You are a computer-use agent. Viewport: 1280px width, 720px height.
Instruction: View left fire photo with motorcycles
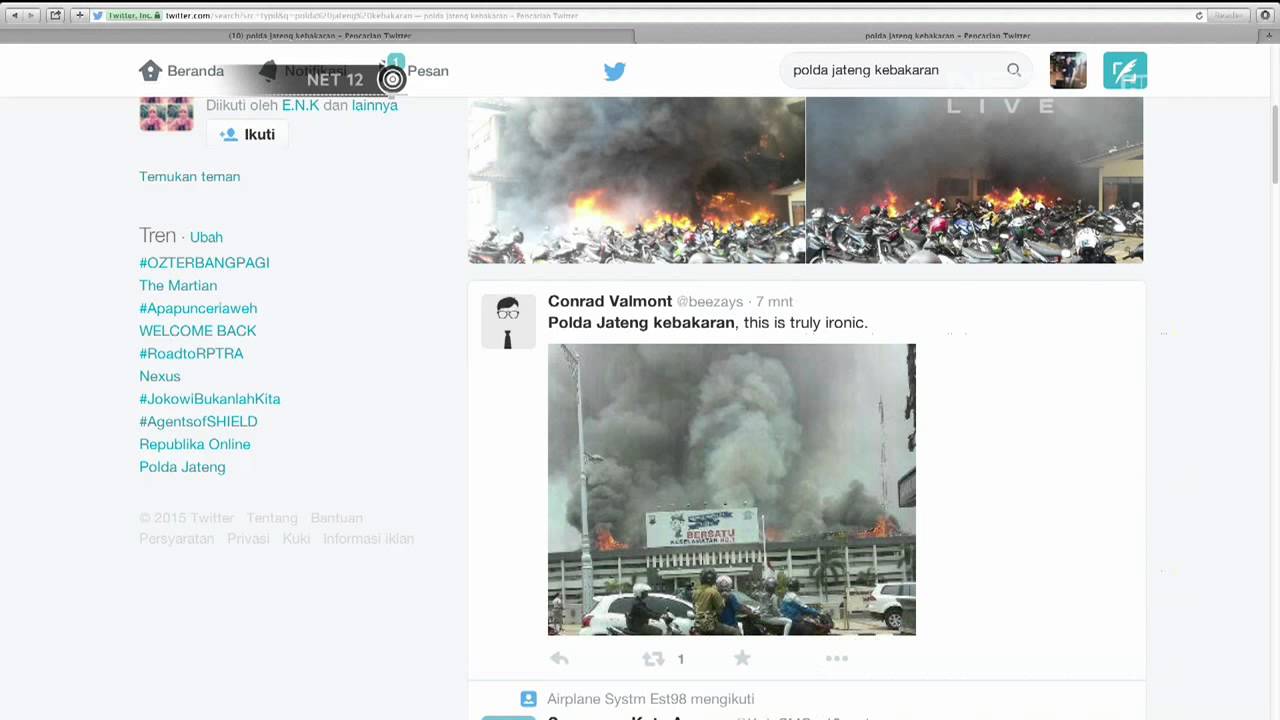pyautogui.click(x=636, y=180)
